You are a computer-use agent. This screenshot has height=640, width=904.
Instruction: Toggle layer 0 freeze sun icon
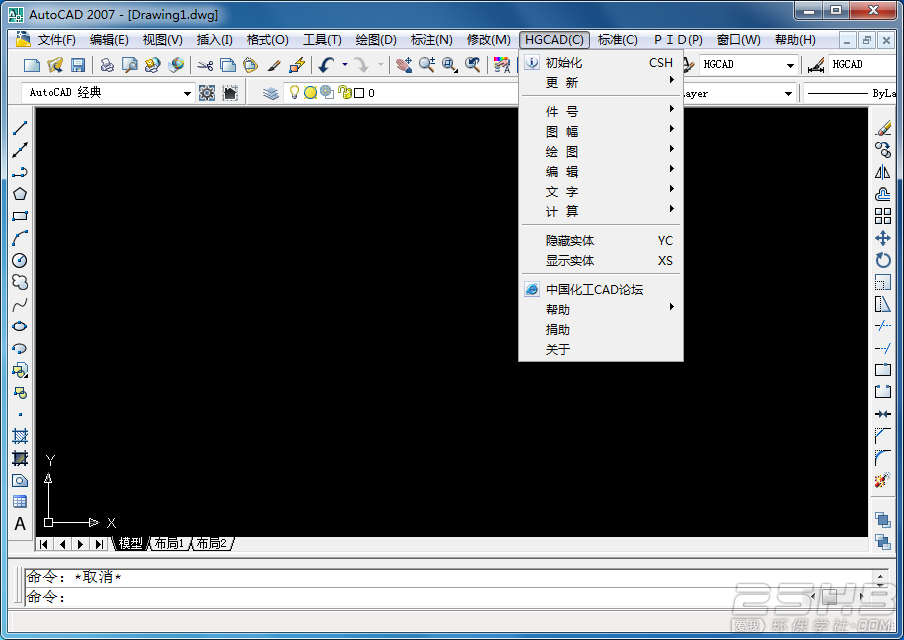(x=310, y=92)
